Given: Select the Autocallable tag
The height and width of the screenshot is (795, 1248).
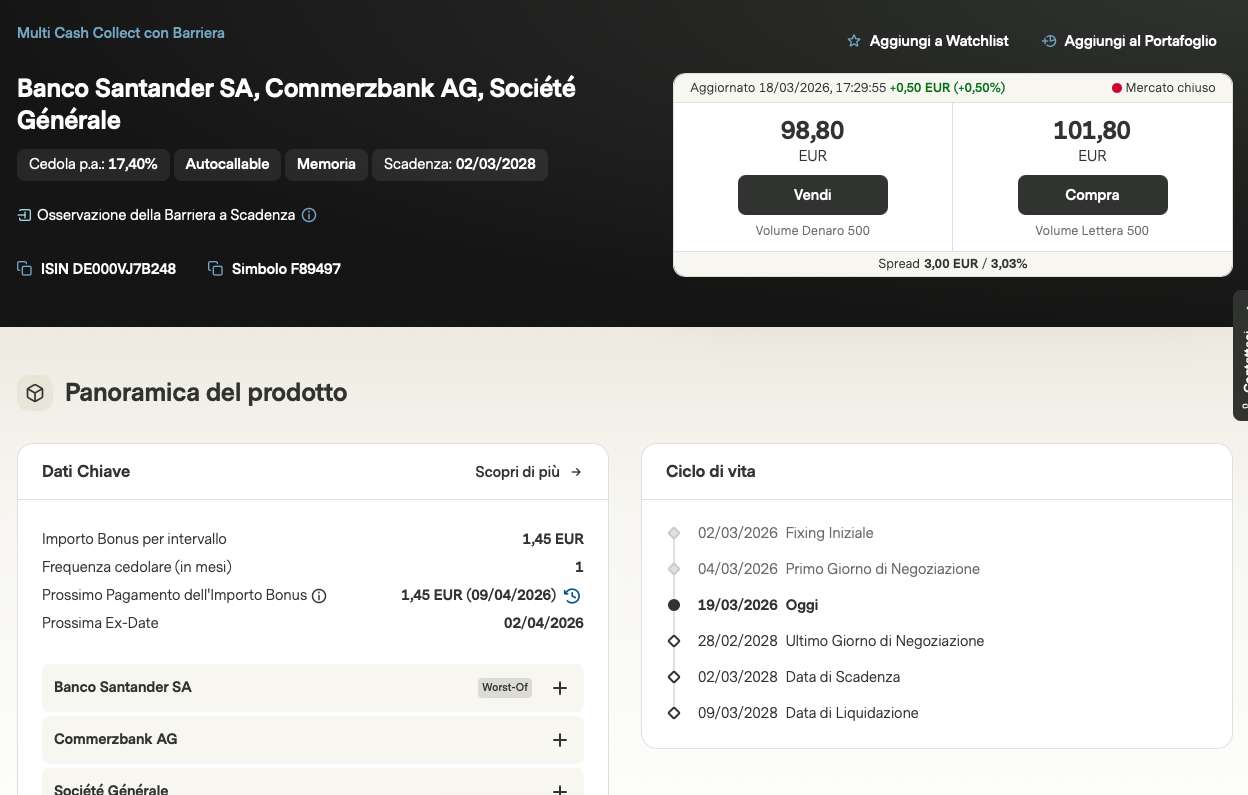Looking at the screenshot, I should [227, 164].
